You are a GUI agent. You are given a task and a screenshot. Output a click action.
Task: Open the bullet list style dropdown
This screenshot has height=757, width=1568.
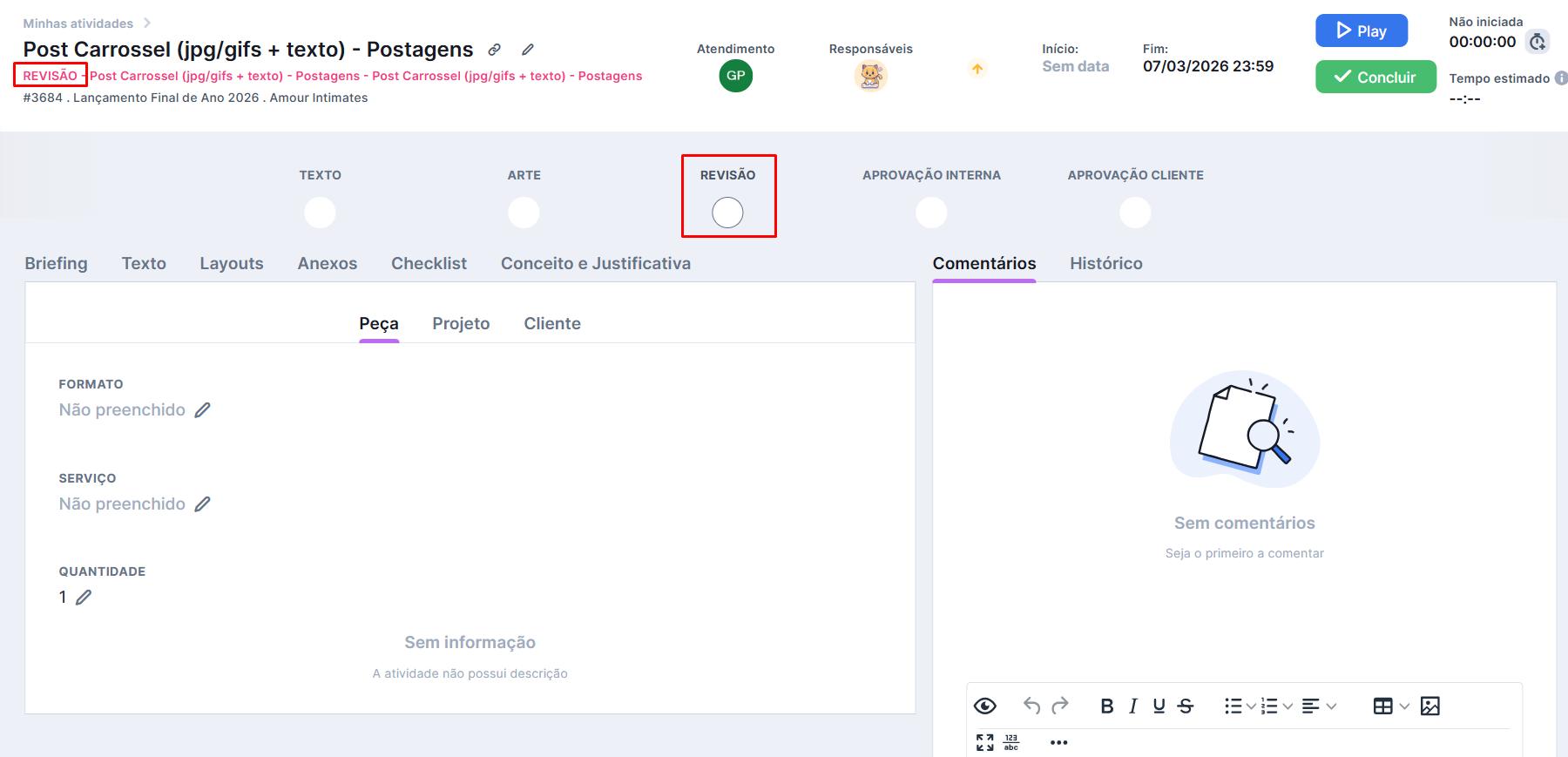[1251, 706]
